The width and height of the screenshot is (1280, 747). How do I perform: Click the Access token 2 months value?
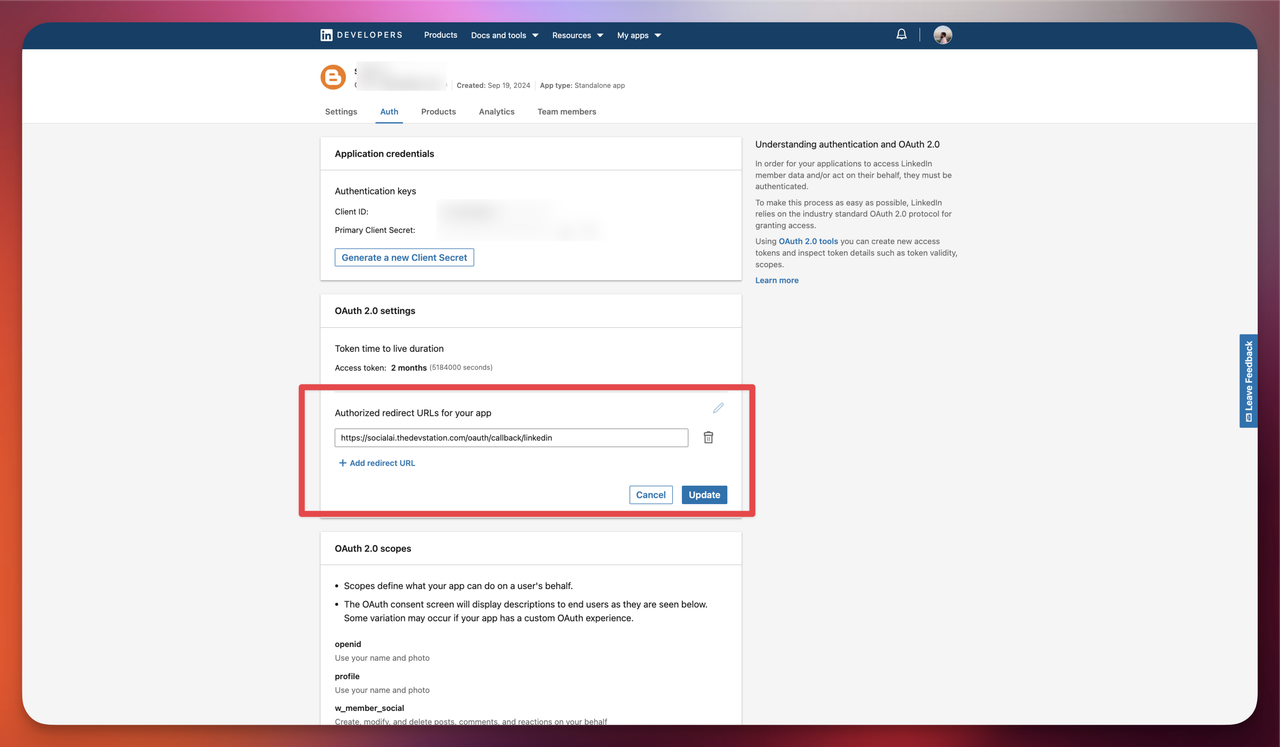(x=408, y=367)
